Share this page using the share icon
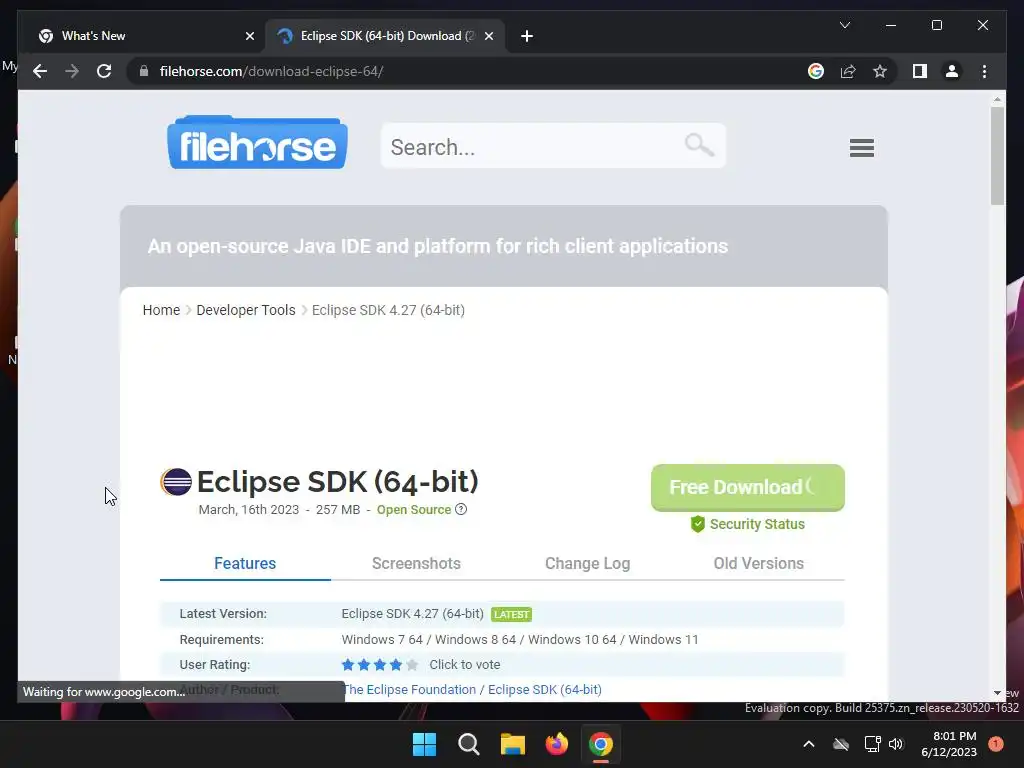1024x768 pixels. [x=848, y=71]
